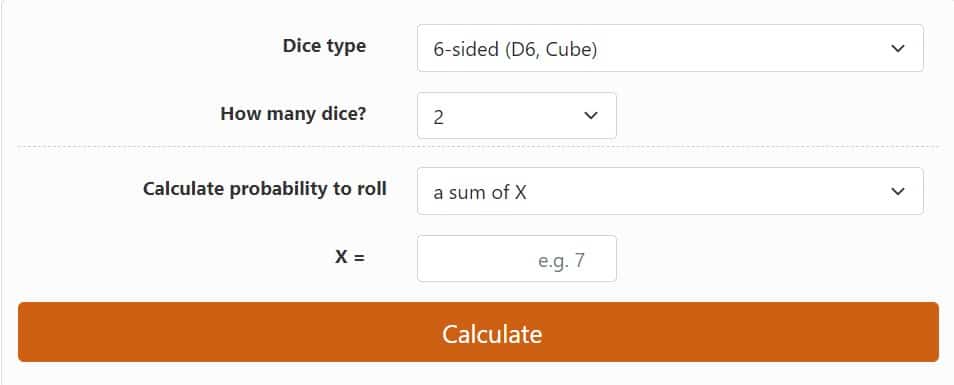Click the 'How many dice?' label

293,114
